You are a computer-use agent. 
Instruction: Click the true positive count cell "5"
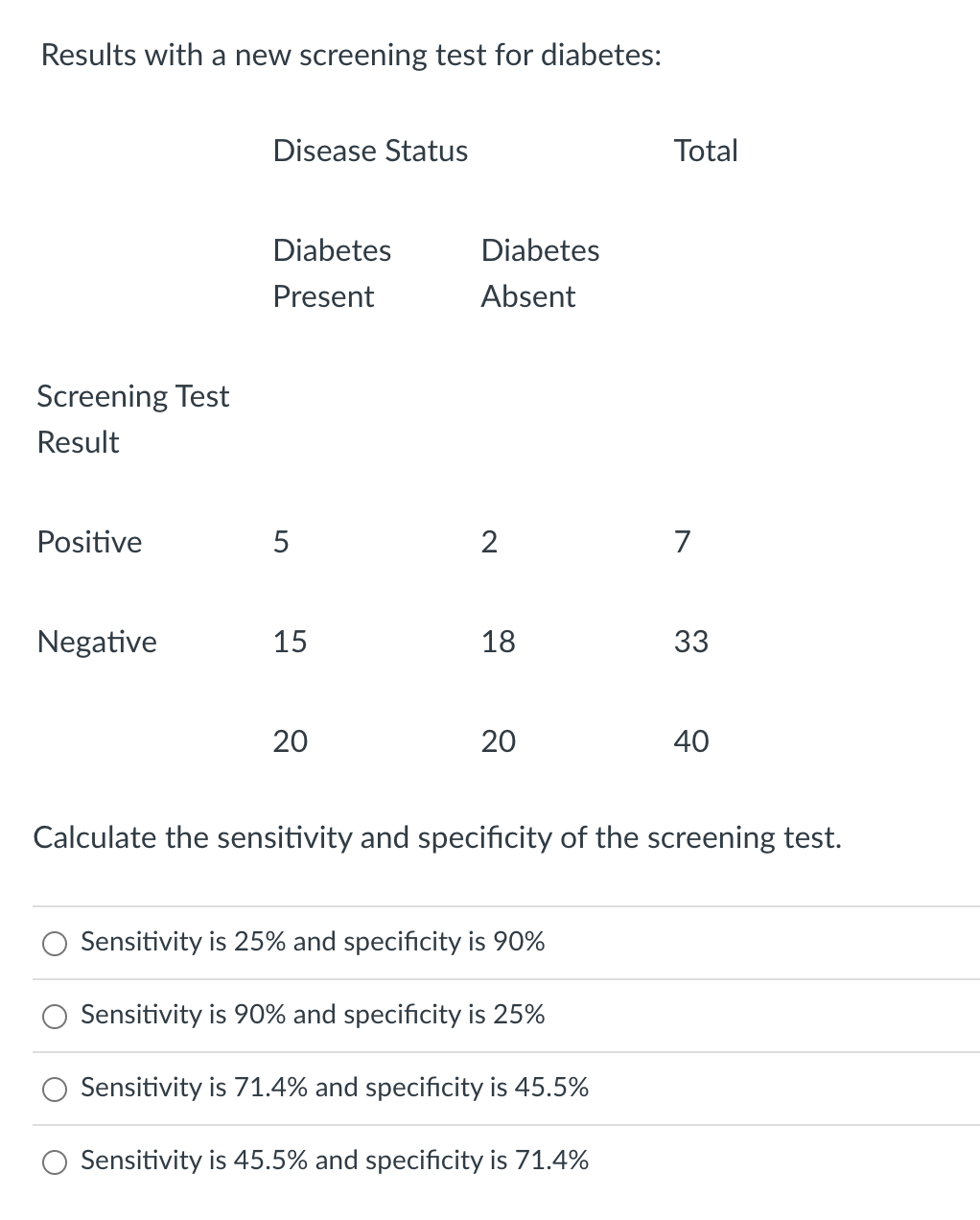(x=281, y=543)
